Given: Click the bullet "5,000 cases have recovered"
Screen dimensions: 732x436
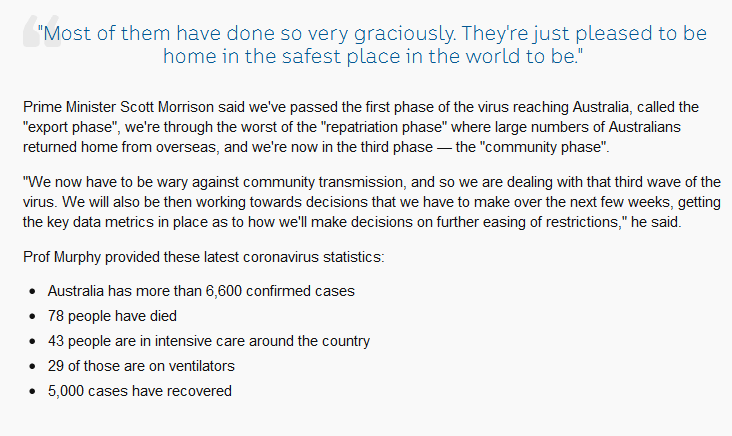Looking at the screenshot, I should pyautogui.click(x=140, y=391).
